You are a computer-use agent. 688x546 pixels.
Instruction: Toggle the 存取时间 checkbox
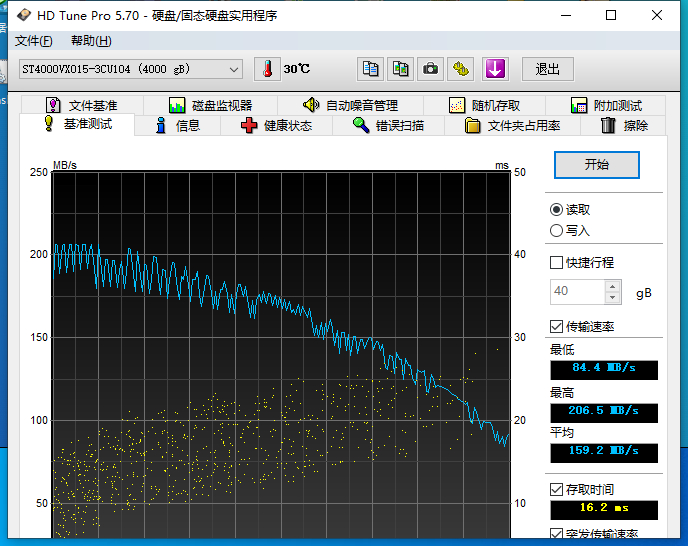(556, 489)
